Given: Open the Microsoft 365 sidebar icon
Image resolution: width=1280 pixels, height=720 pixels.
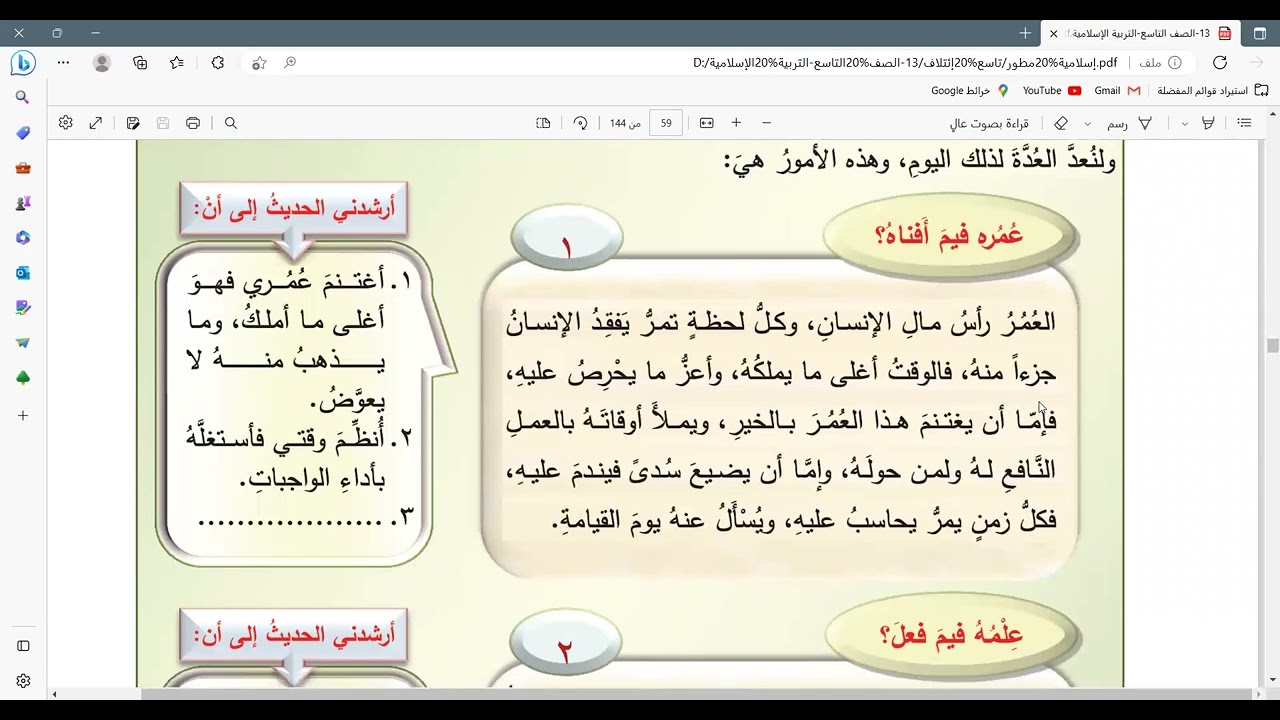Looking at the screenshot, I should pyautogui.click(x=23, y=238).
